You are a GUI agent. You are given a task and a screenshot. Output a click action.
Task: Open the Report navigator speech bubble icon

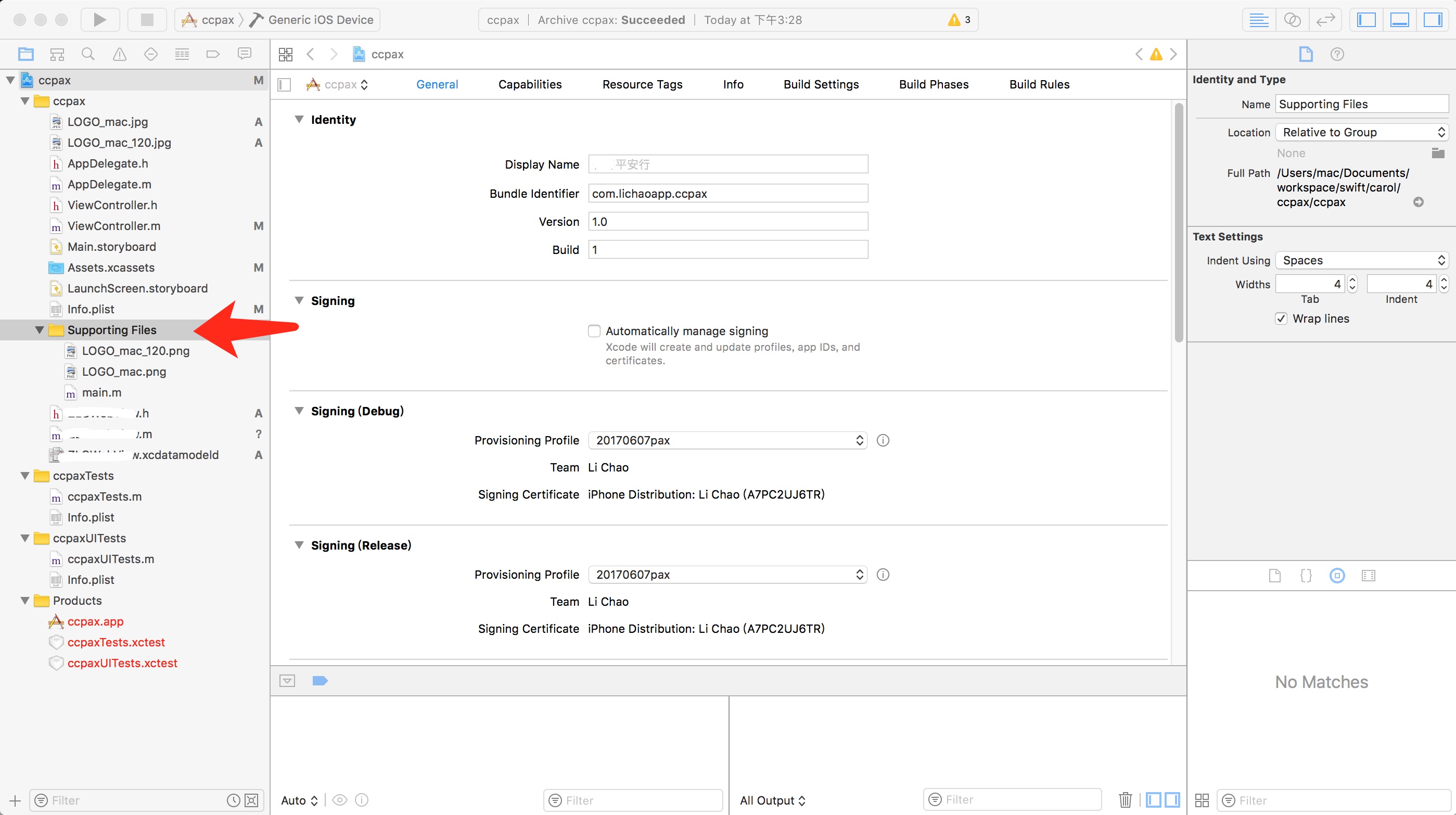click(244, 54)
